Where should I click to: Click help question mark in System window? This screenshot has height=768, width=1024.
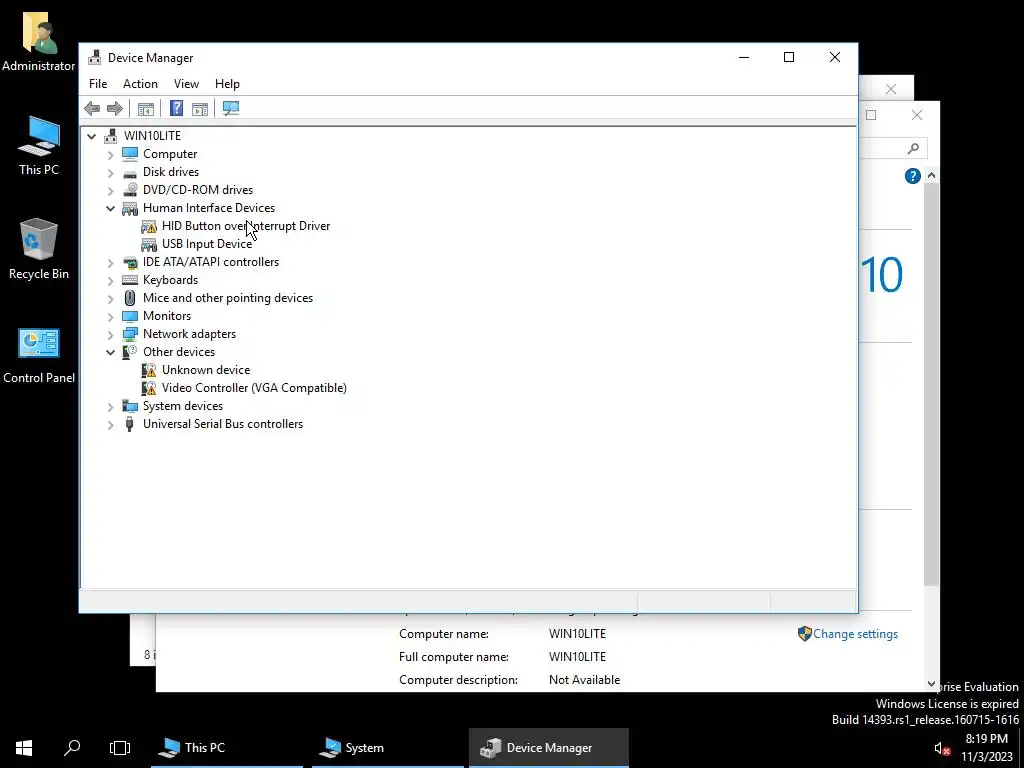tap(912, 176)
